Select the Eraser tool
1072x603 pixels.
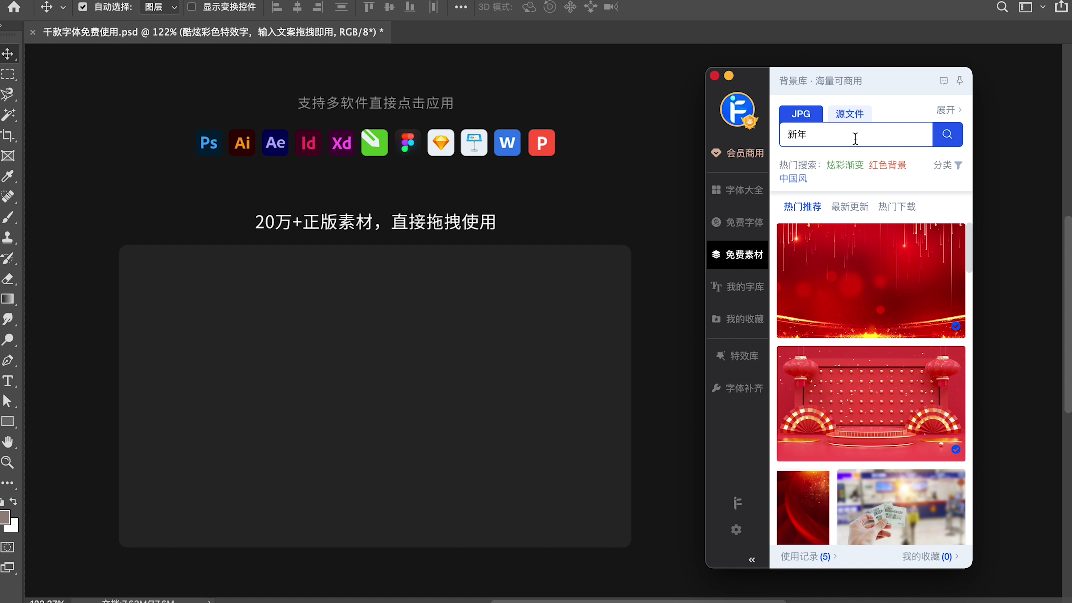pyautogui.click(x=8, y=279)
